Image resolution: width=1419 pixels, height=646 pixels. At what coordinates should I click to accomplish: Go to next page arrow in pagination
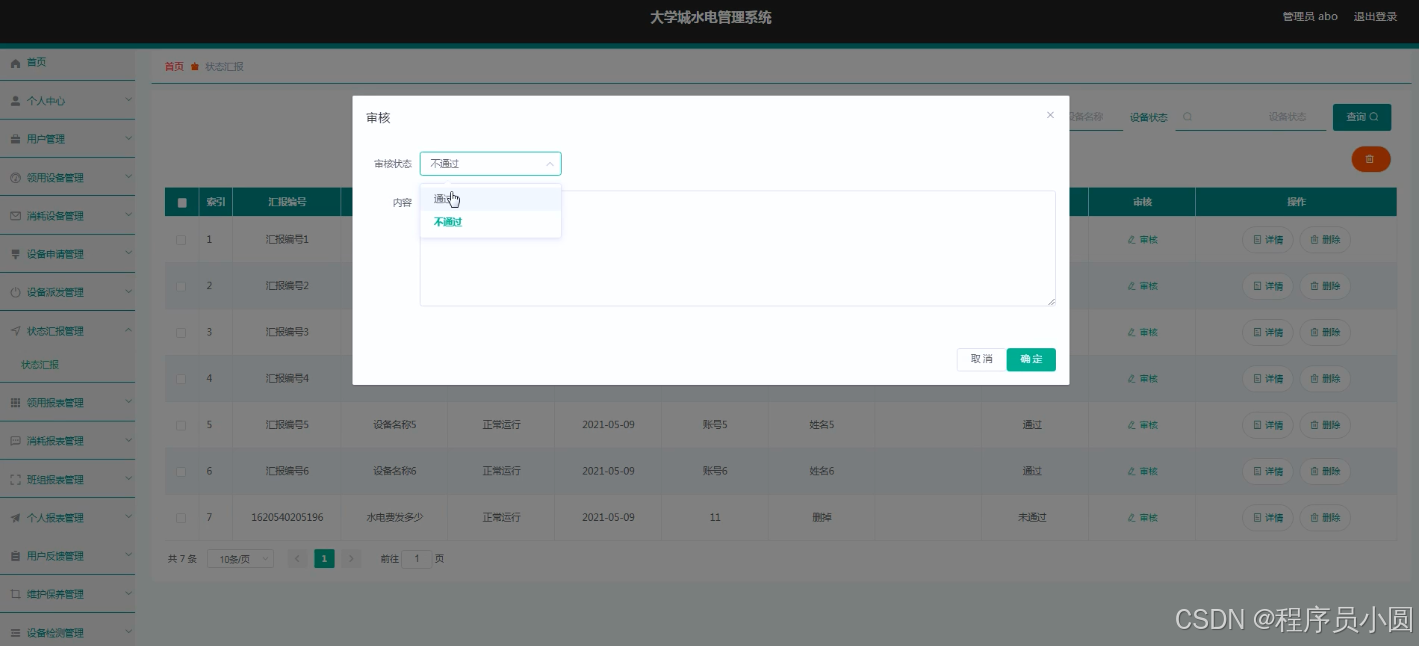coord(351,559)
